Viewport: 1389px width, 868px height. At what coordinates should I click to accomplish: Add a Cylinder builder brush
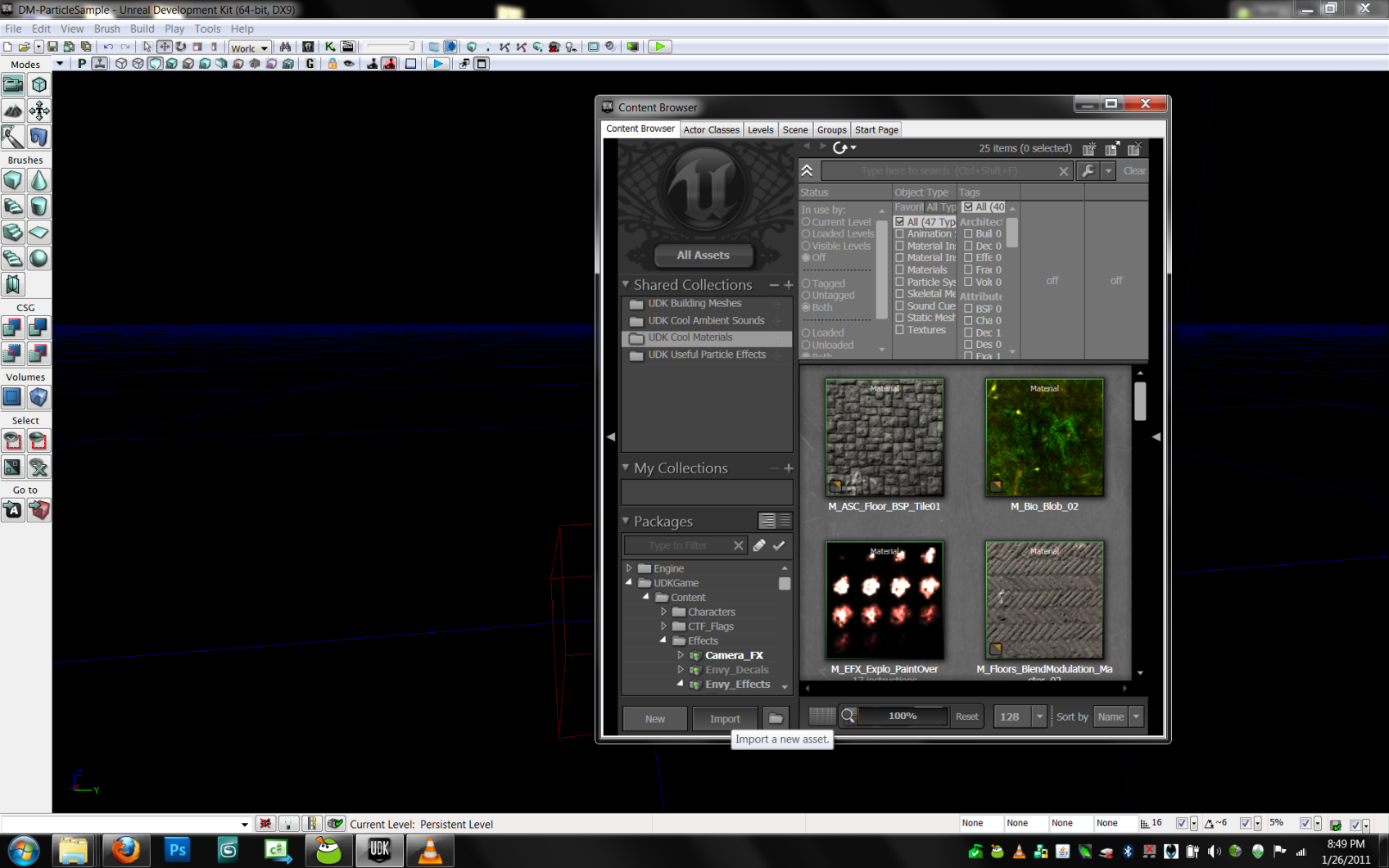pyautogui.click(x=38, y=206)
